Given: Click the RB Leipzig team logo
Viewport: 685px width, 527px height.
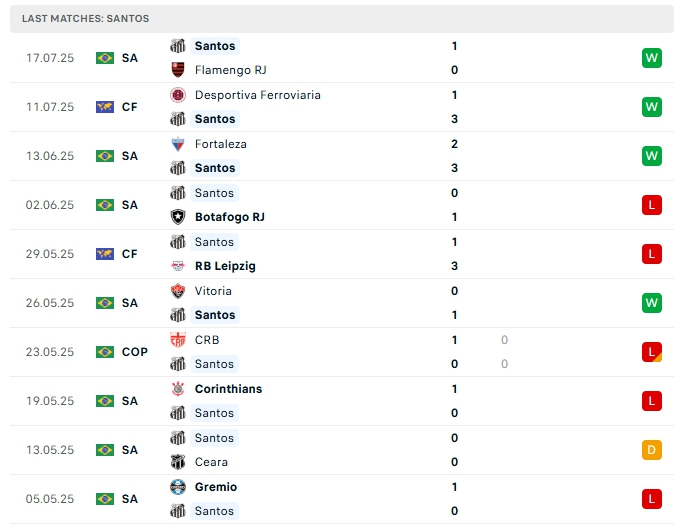Looking at the screenshot, I should [x=178, y=266].
